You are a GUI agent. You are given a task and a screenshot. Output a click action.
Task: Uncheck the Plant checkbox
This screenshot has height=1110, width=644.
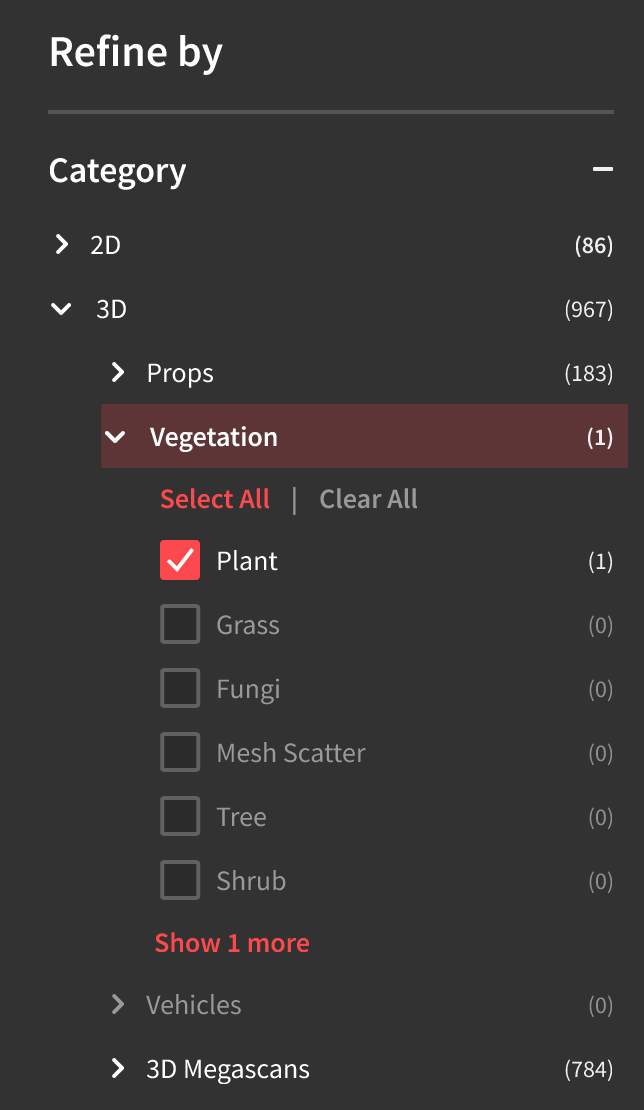pos(180,561)
